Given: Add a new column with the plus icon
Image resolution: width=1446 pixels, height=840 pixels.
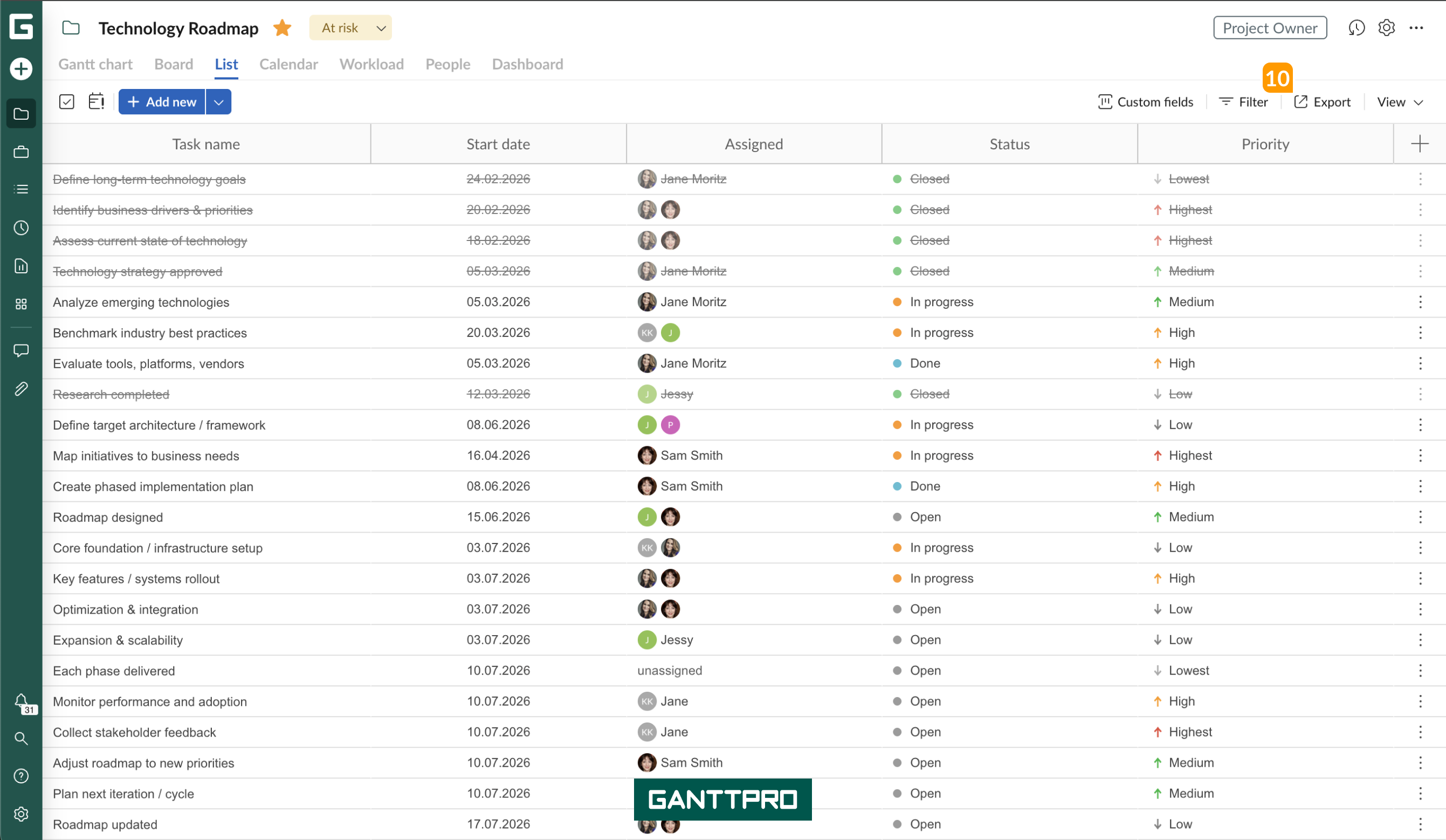Looking at the screenshot, I should tap(1420, 144).
